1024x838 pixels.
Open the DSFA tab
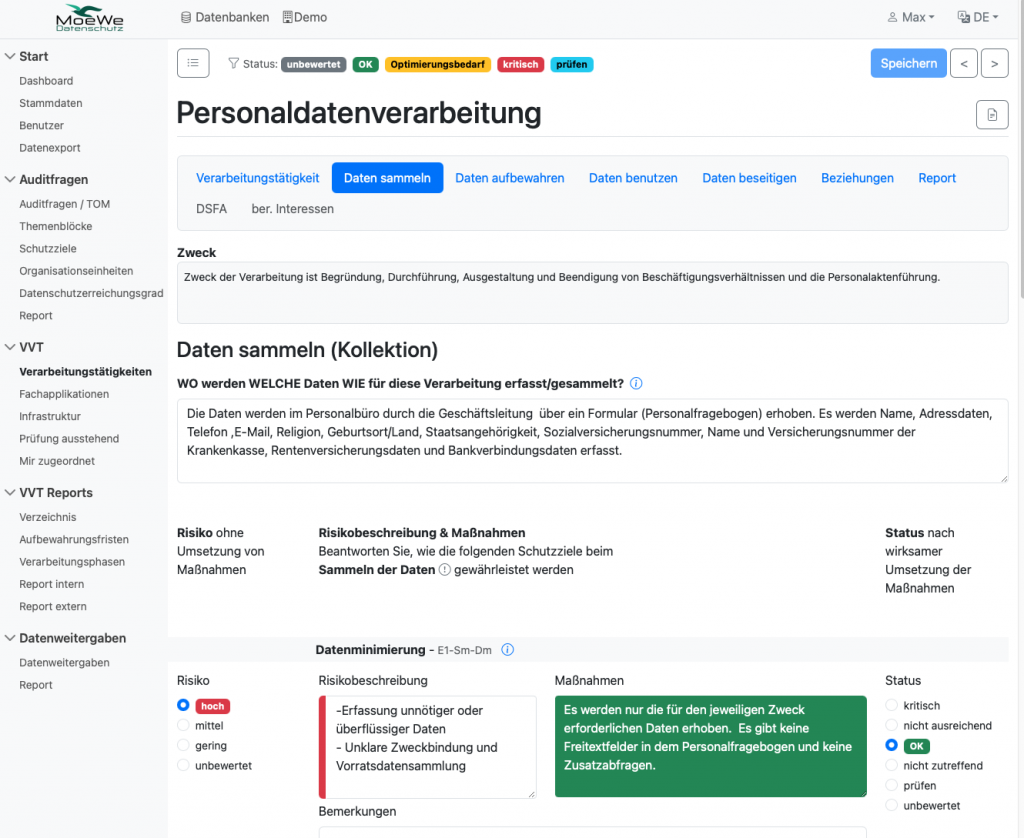(211, 209)
